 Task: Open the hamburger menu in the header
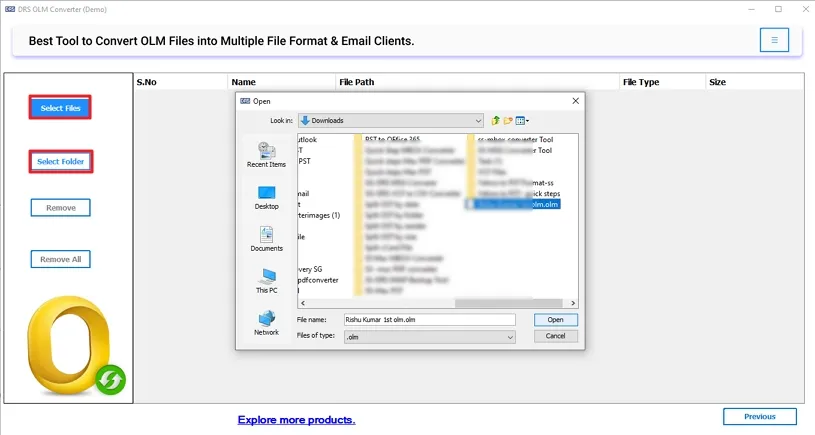click(773, 40)
